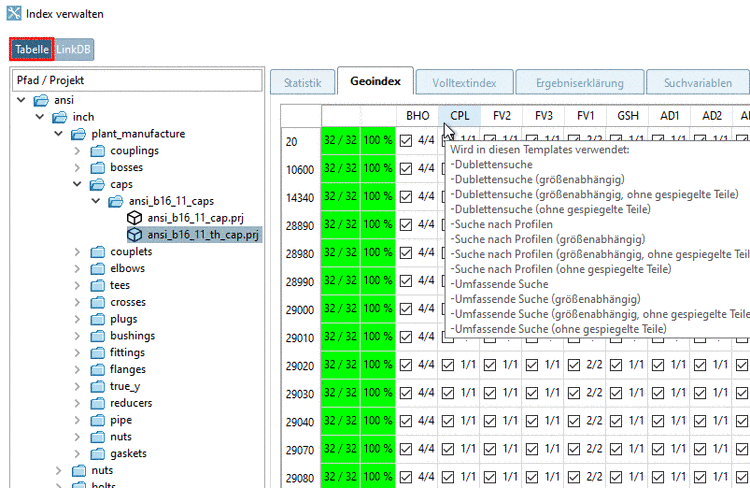Toggle AD1 checkbox in row 29020
The height and width of the screenshot is (488, 750).
pos(658,366)
